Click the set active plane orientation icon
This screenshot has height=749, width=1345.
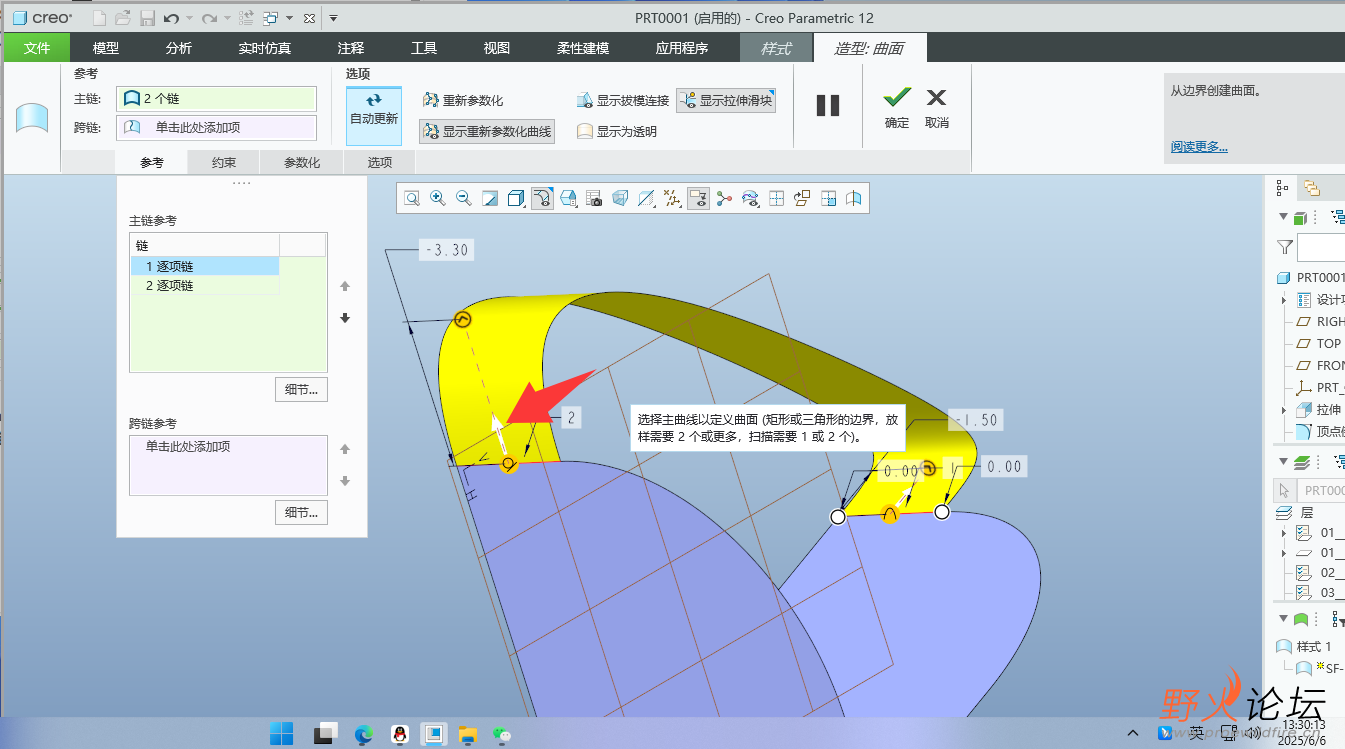click(x=802, y=199)
